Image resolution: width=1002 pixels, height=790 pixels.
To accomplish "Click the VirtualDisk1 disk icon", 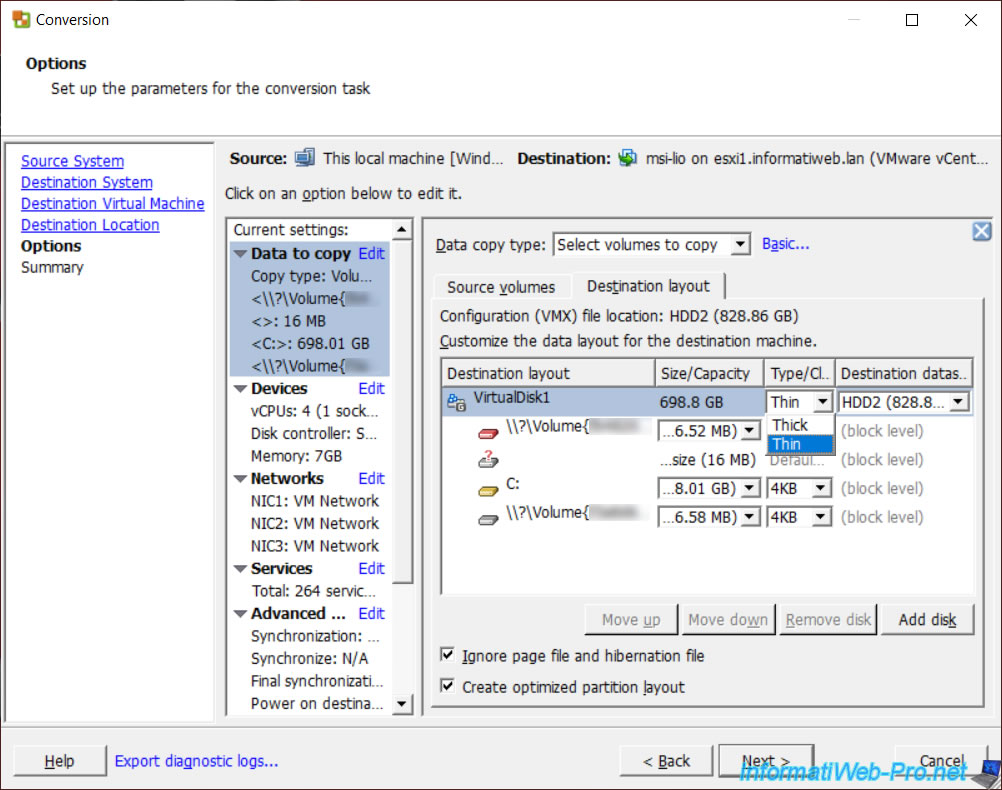I will [x=456, y=402].
